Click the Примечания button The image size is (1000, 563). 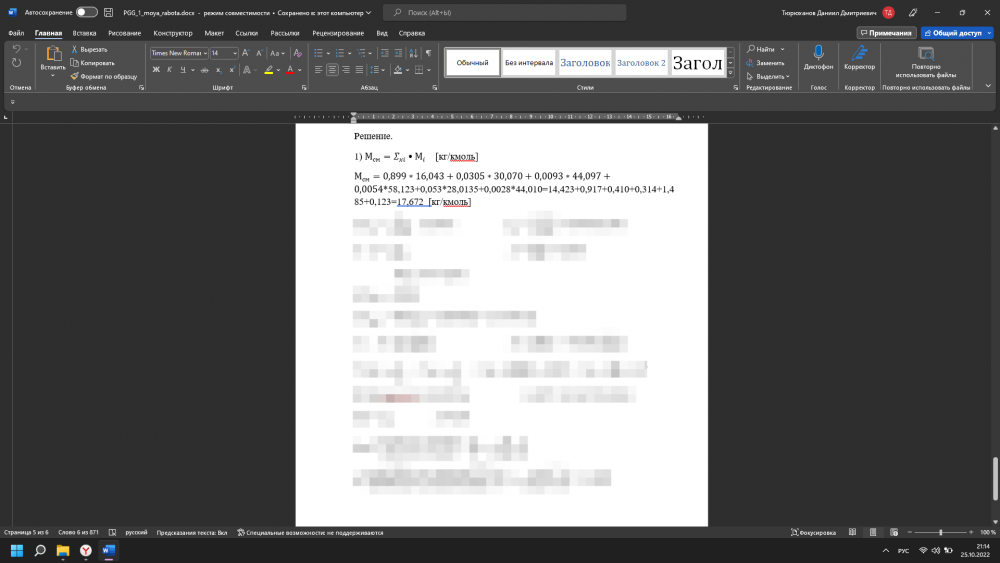[885, 33]
